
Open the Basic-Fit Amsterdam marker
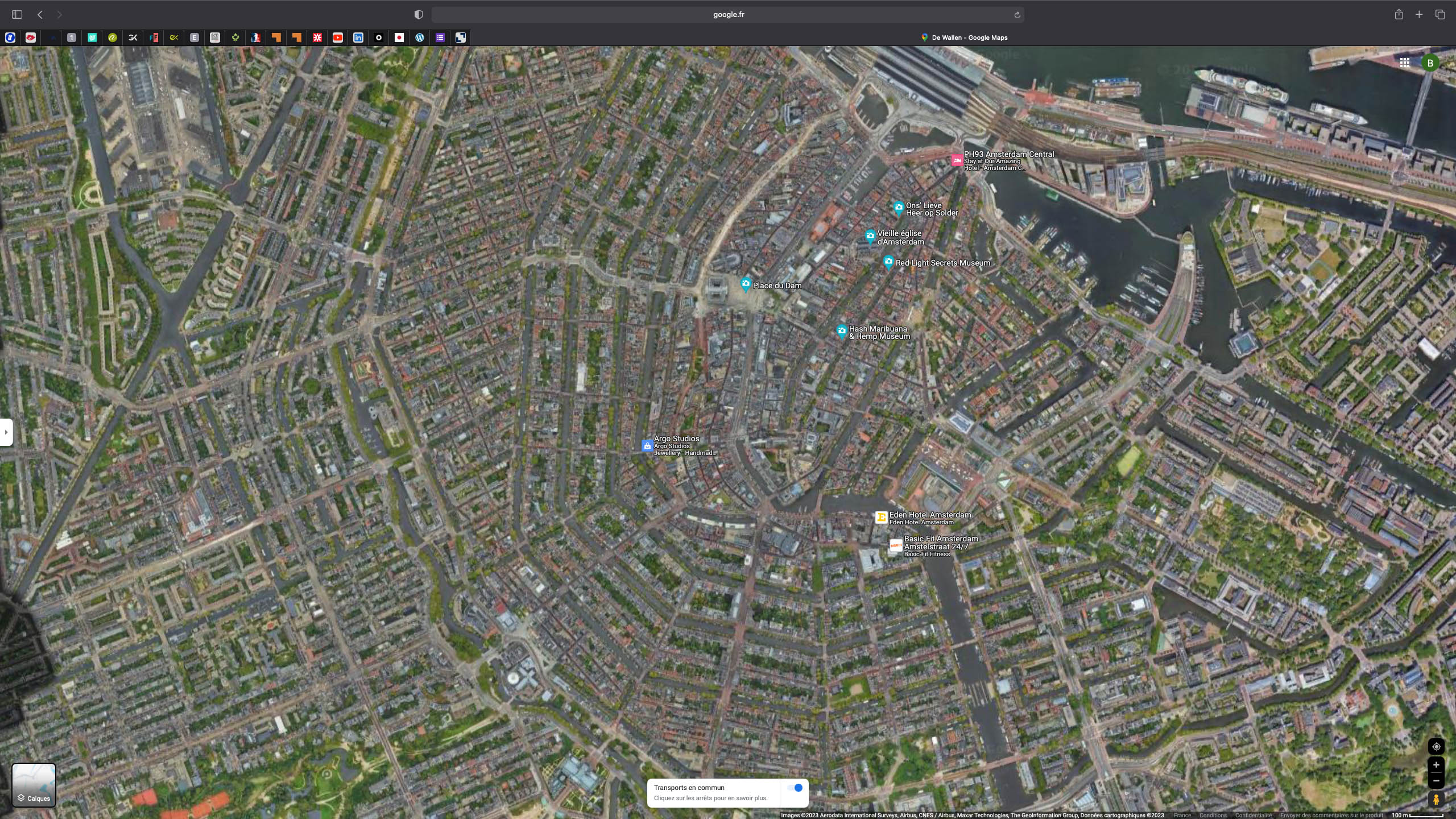896,546
